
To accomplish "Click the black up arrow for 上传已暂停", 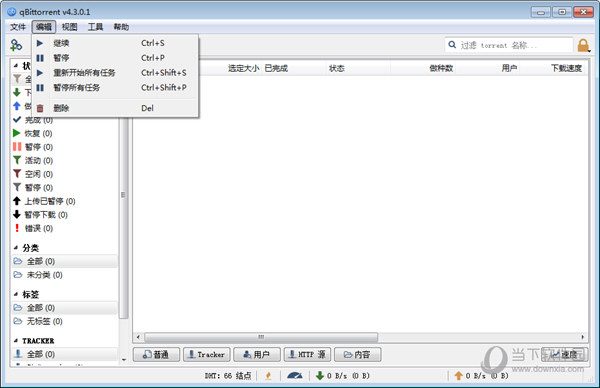I will coord(17,201).
